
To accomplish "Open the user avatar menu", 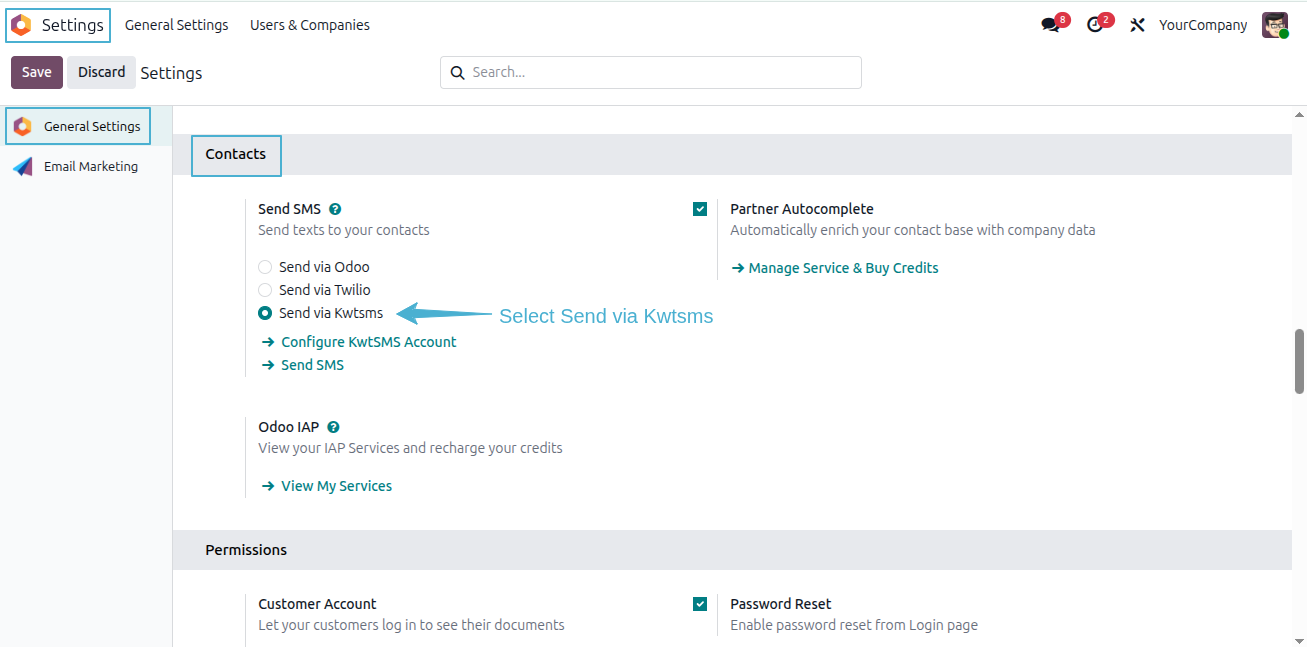I will [x=1275, y=25].
